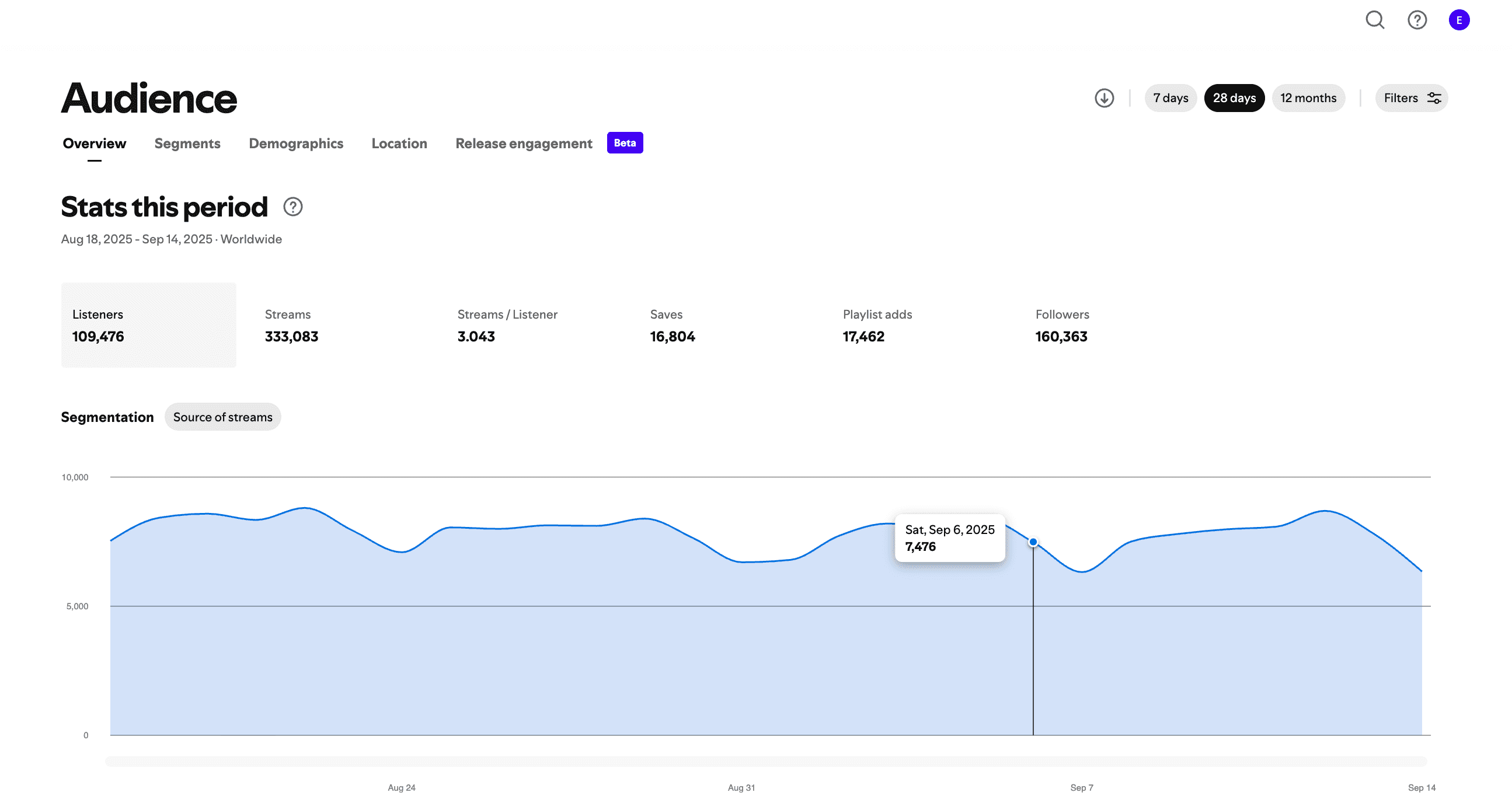Select the 28 days range
The height and width of the screenshot is (796, 1512).
tap(1234, 98)
